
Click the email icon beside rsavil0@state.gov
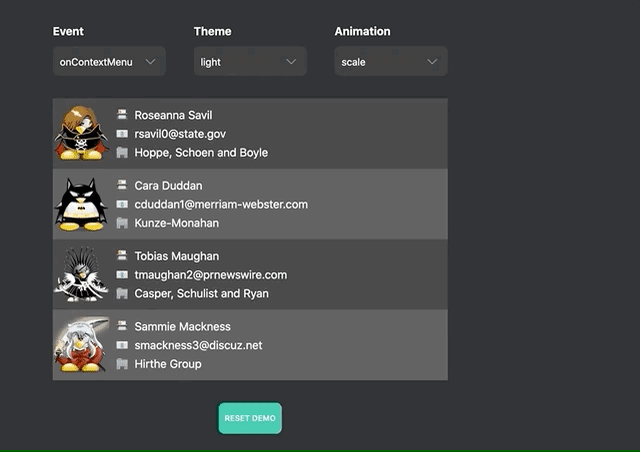(122, 134)
